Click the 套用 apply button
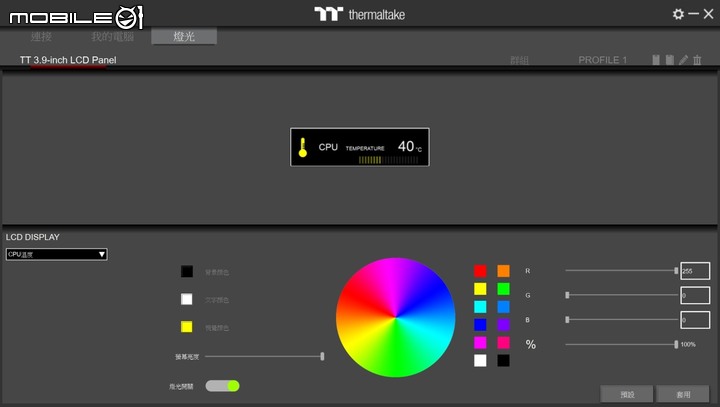720x407 pixels. [683, 394]
